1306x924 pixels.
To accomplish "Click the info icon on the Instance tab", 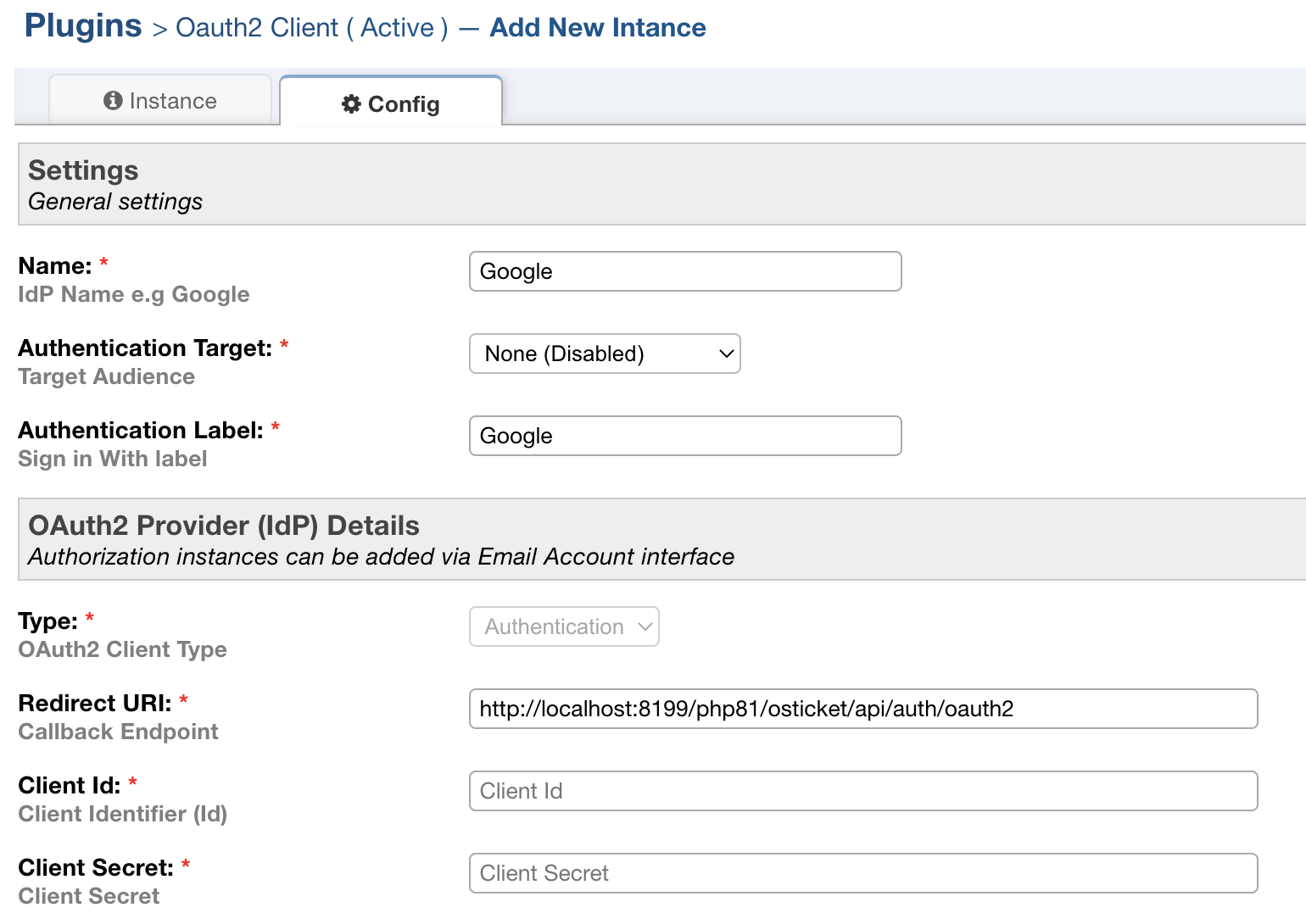I will tap(114, 100).
